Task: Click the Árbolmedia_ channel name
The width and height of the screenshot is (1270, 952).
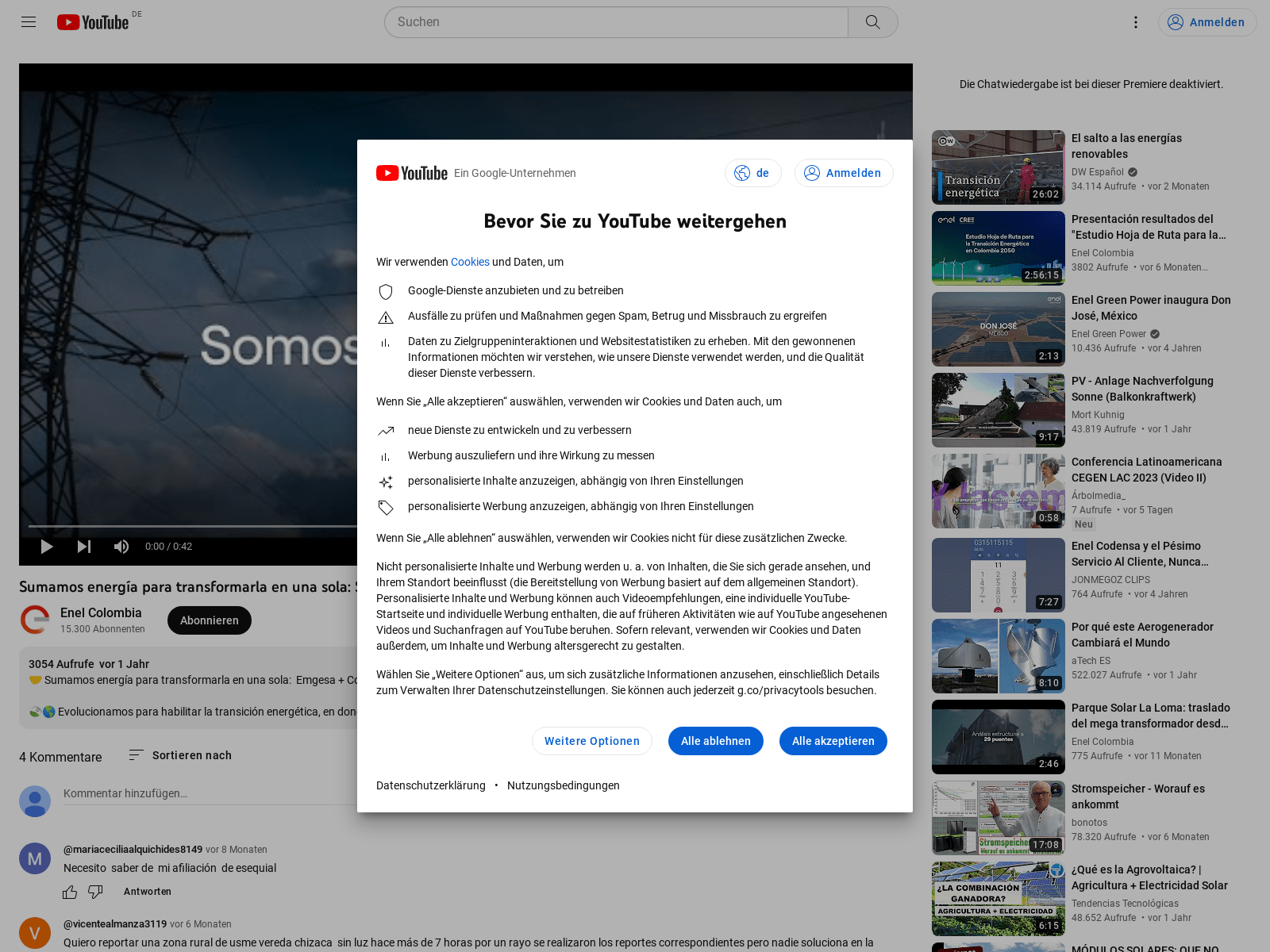Action: 1099,496
